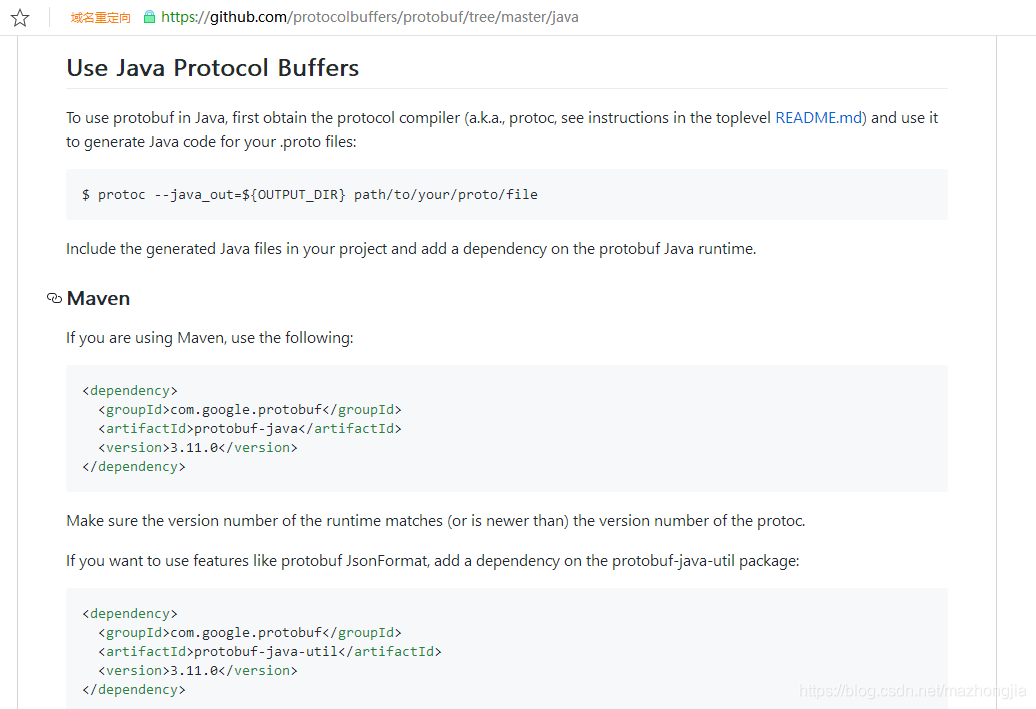1036x709 pixels.
Task: Click the Maven section heading text
Action: point(98,298)
